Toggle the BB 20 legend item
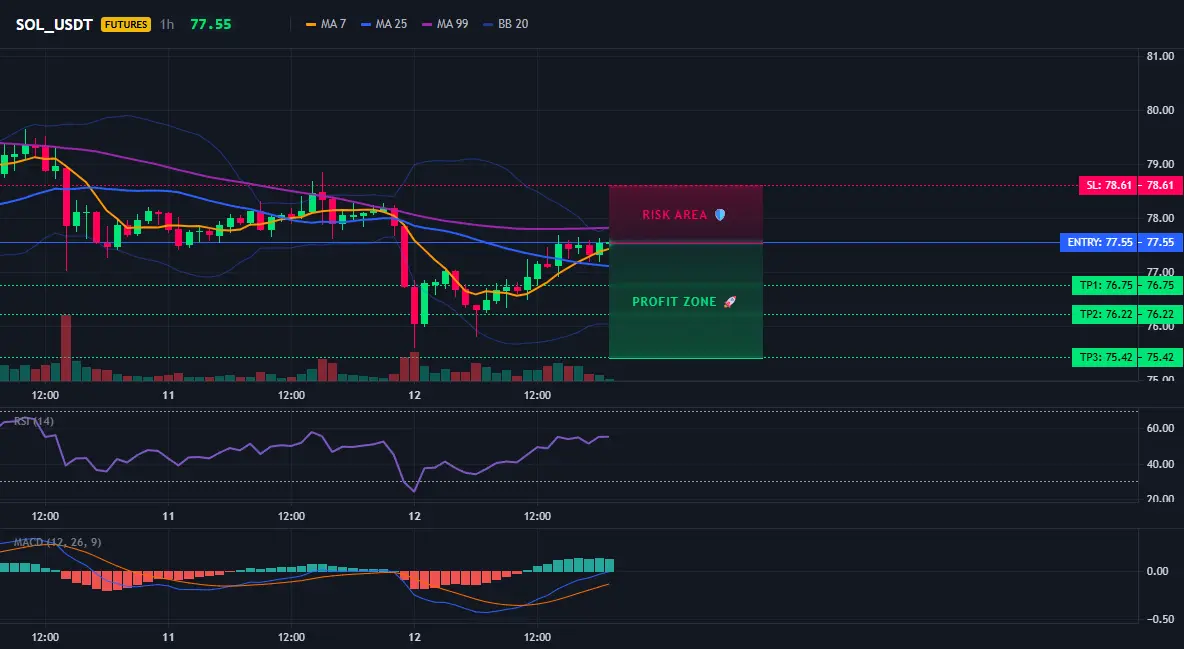 [x=505, y=24]
